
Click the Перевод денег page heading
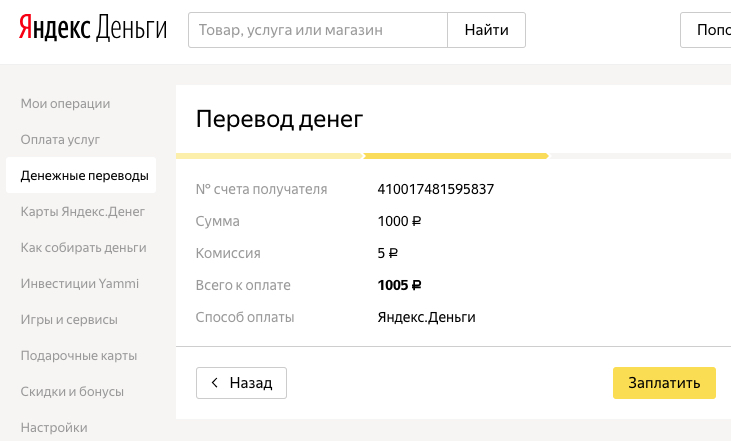(x=279, y=119)
